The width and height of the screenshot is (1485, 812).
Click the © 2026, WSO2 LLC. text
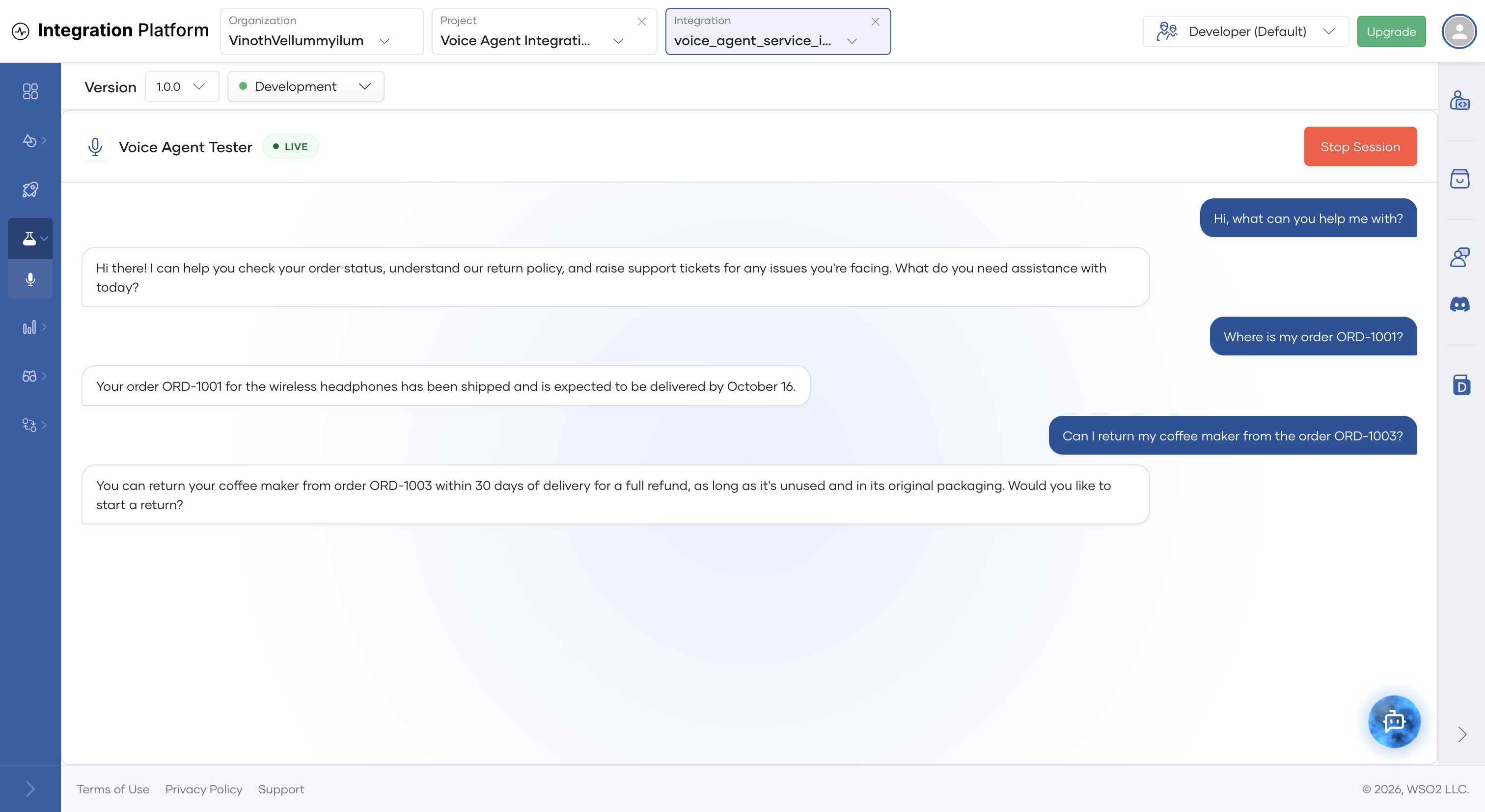click(1415, 789)
